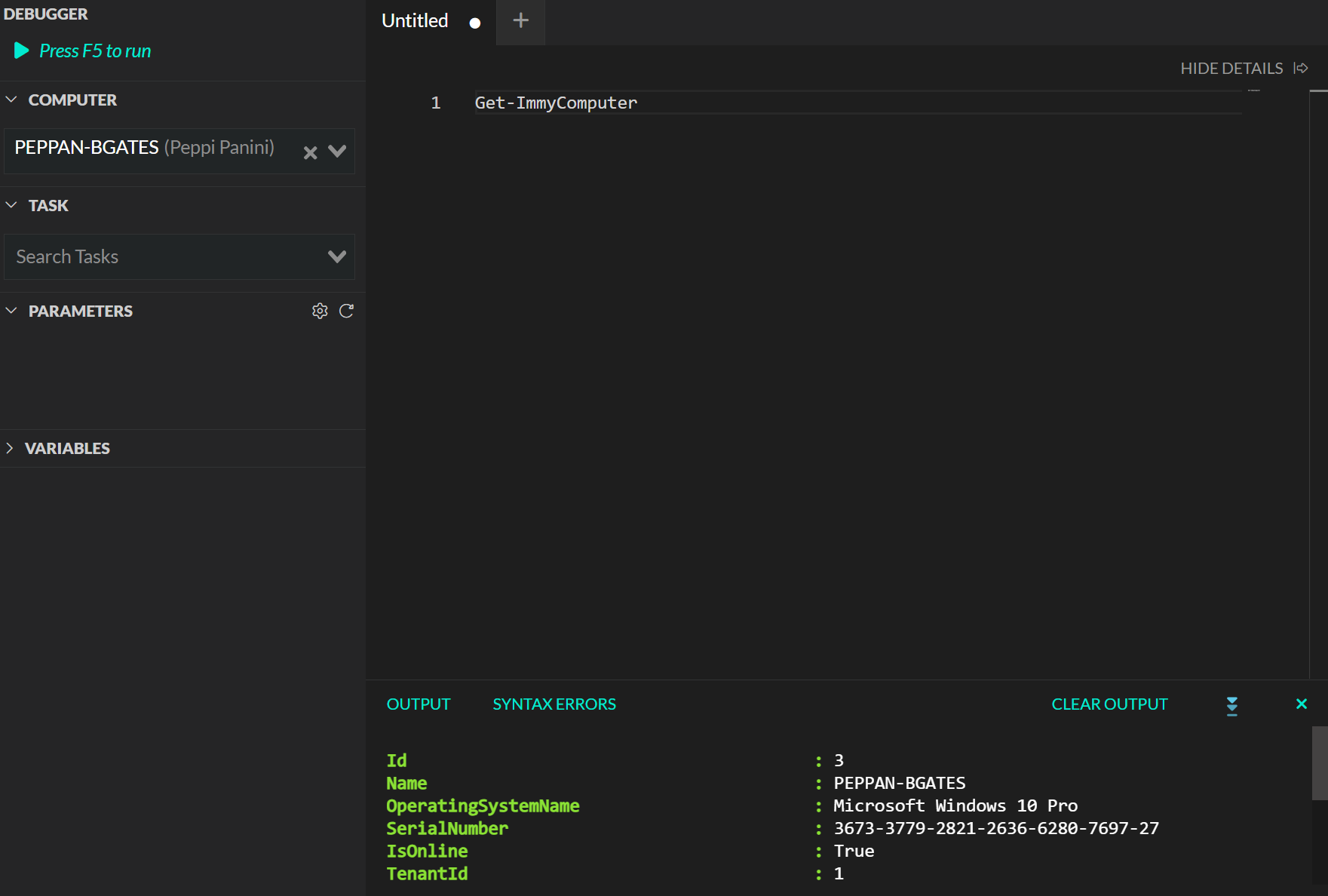Image resolution: width=1328 pixels, height=896 pixels.
Task: Collapse the Parameters section
Action: [x=11, y=311]
